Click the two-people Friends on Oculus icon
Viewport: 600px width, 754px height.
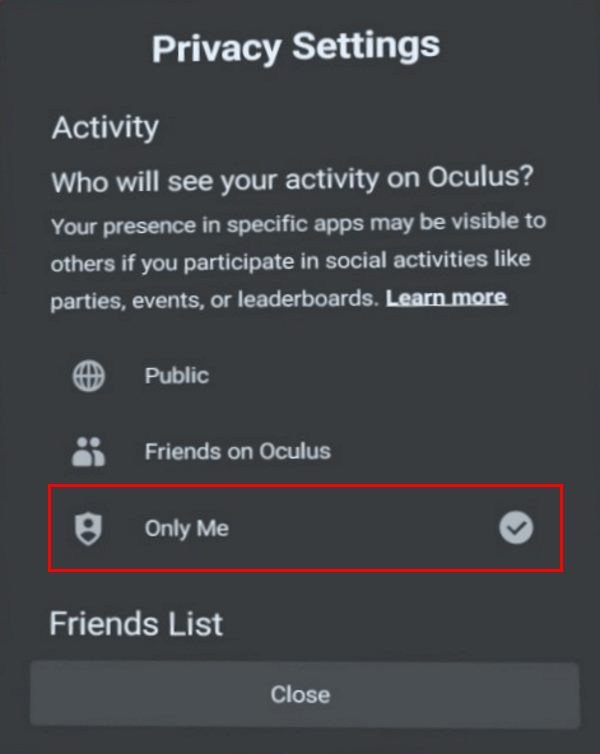pyautogui.click(x=87, y=451)
